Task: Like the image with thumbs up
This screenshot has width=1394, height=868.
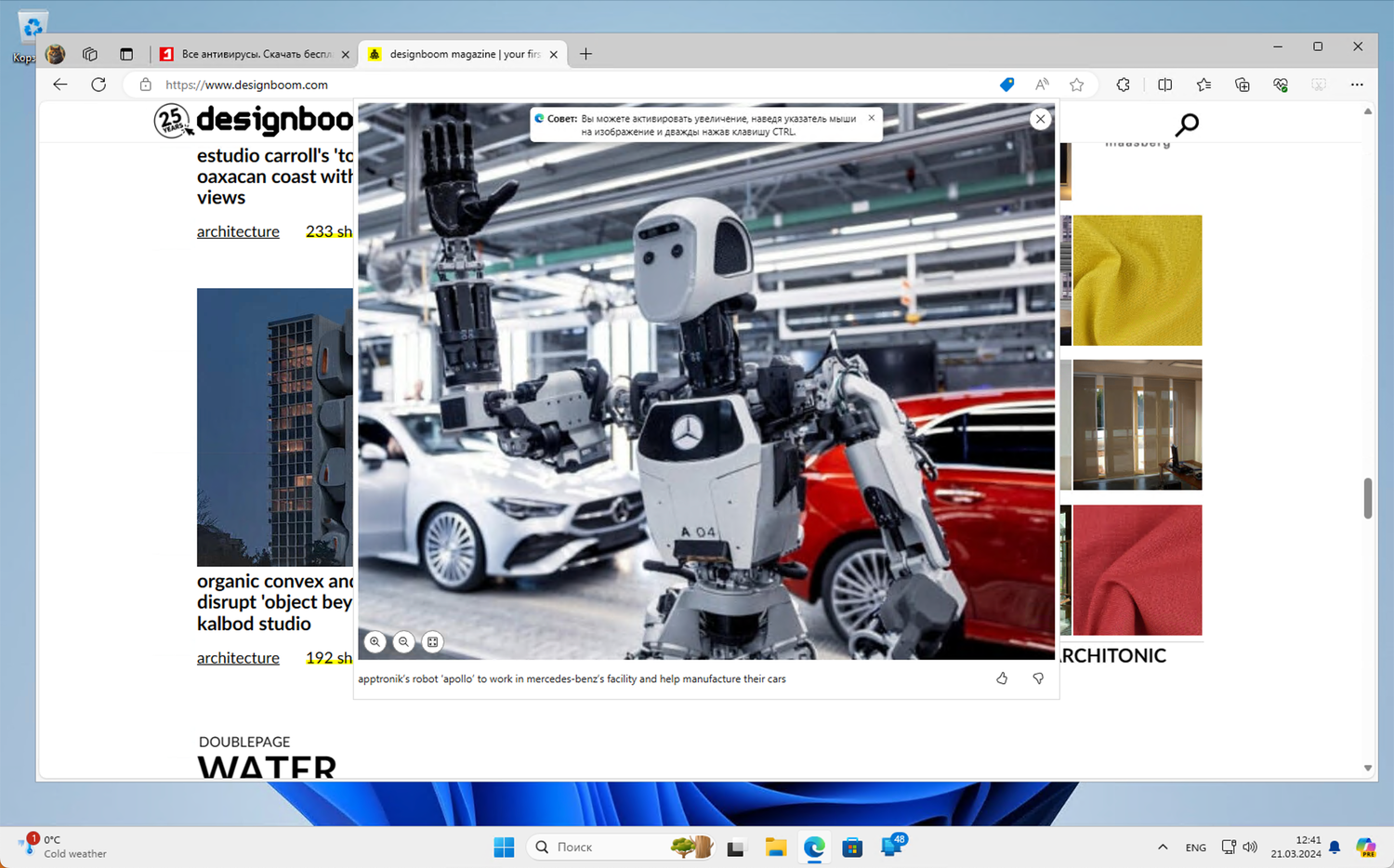Action: pyautogui.click(x=1002, y=678)
